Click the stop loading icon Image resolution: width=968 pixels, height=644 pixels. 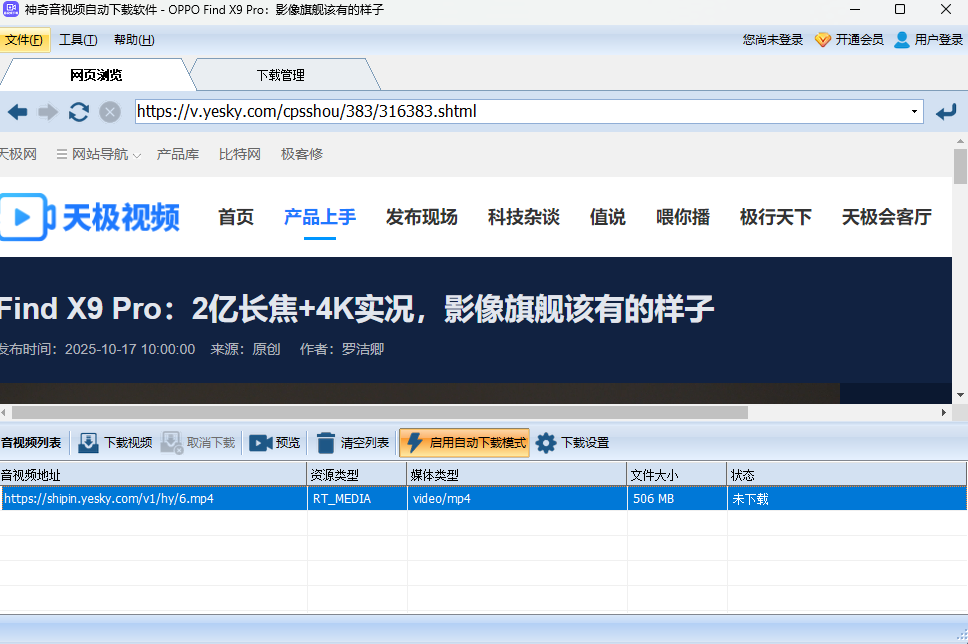(x=109, y=112)
